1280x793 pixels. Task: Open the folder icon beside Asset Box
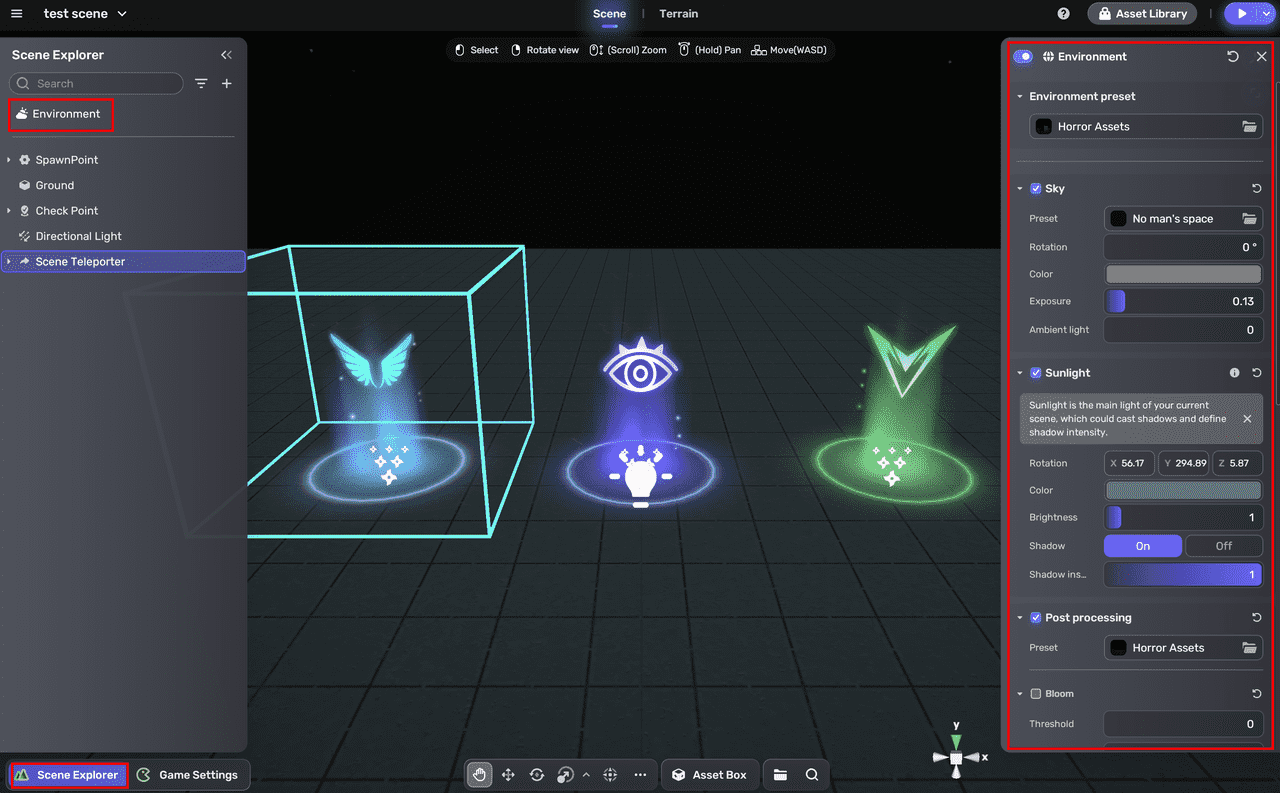point(780,775)
